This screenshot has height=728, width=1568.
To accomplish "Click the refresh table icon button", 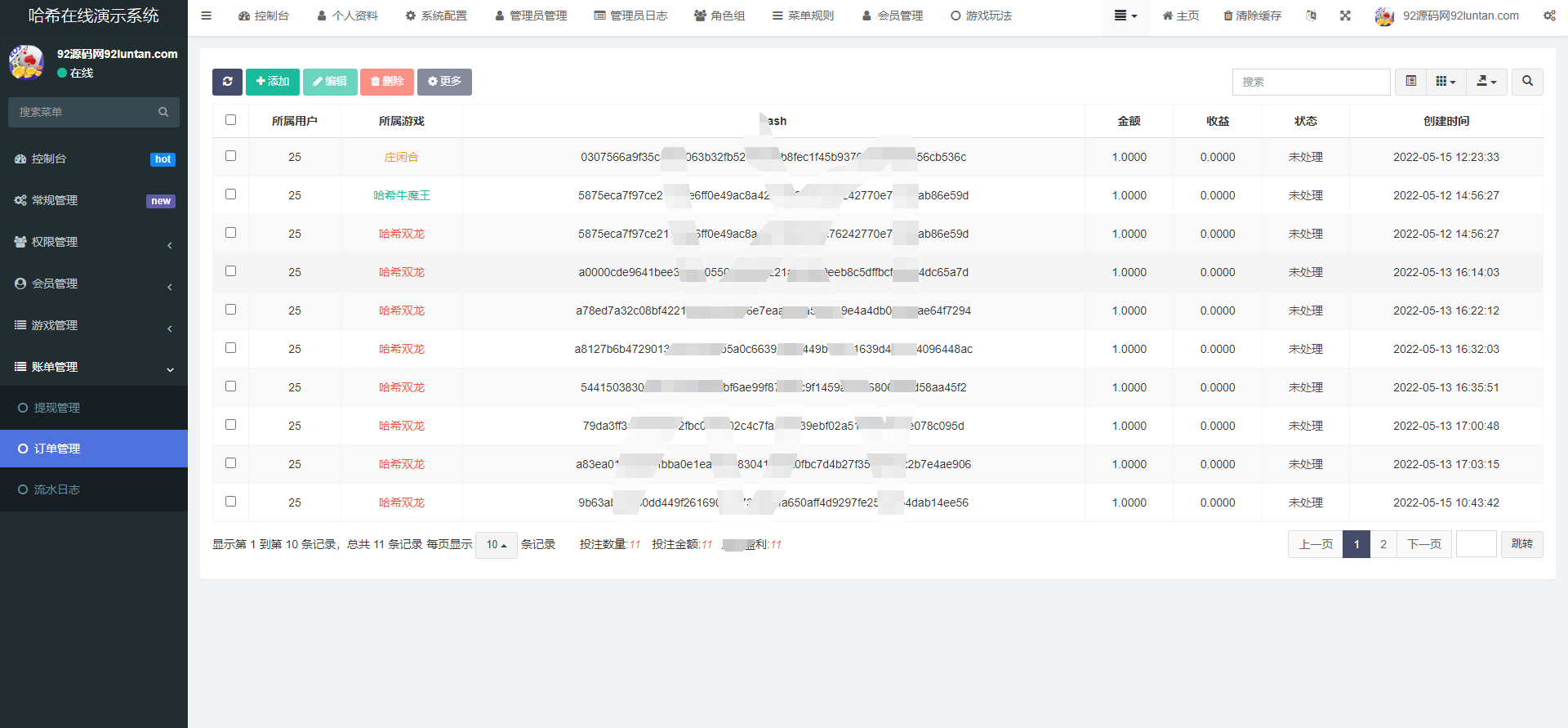I will tap(227, 82).
